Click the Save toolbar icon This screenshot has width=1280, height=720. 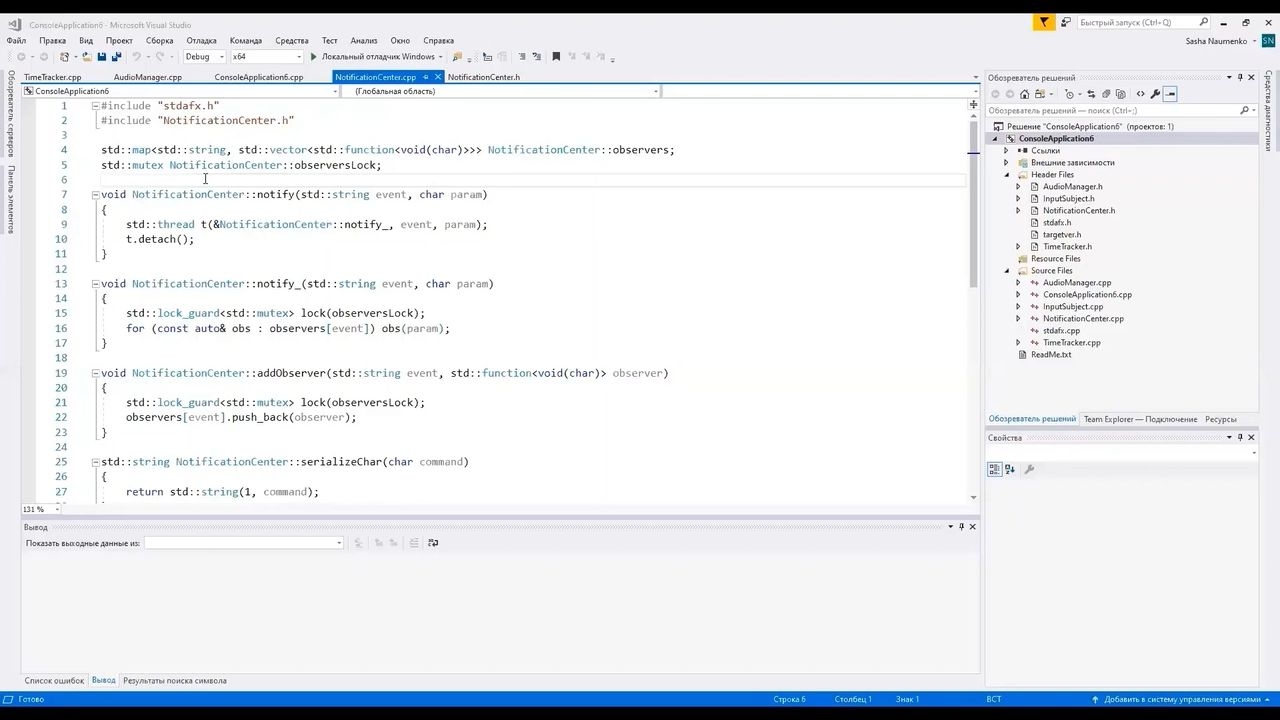point(102,57)
